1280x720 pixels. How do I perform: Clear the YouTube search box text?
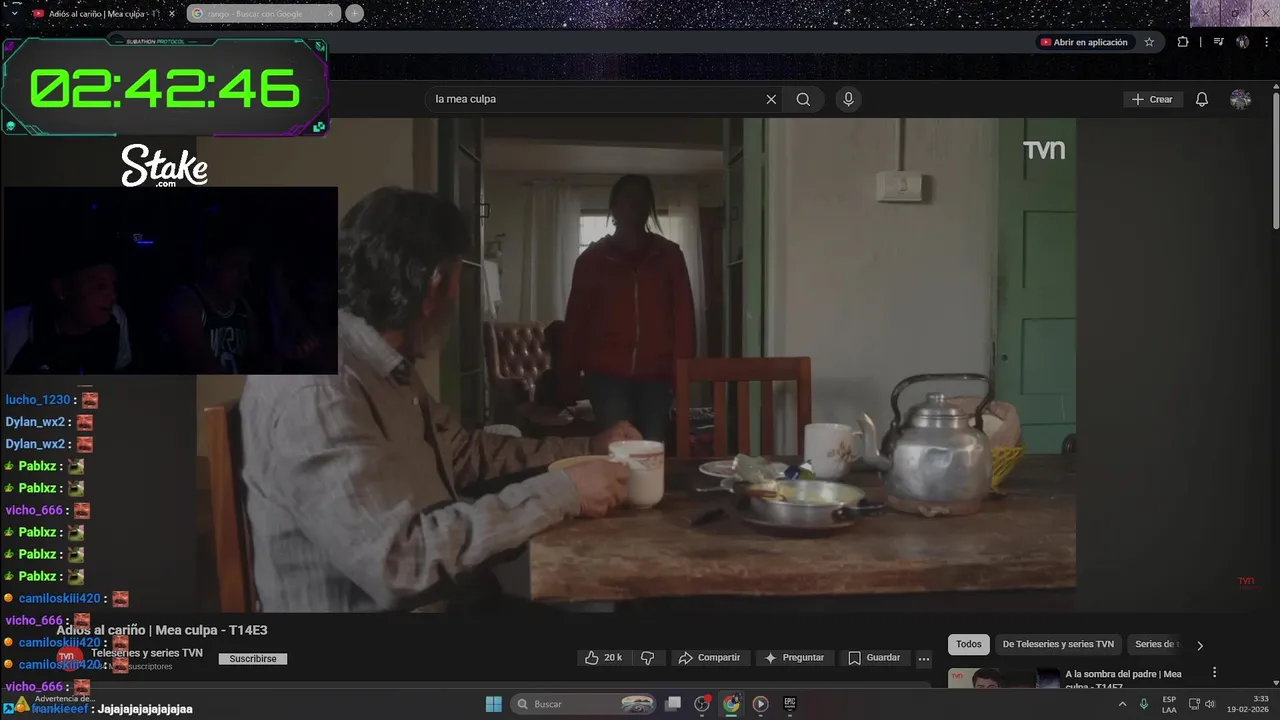pyautogui.click(x=771, y=99)
